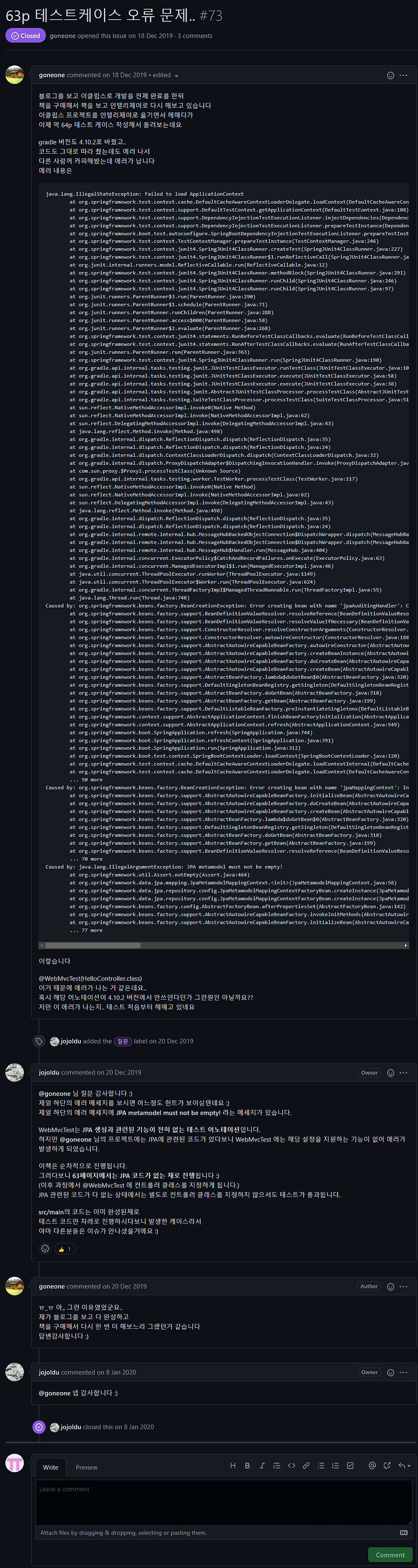Open goneone profile link in issue header

point(63,36)
